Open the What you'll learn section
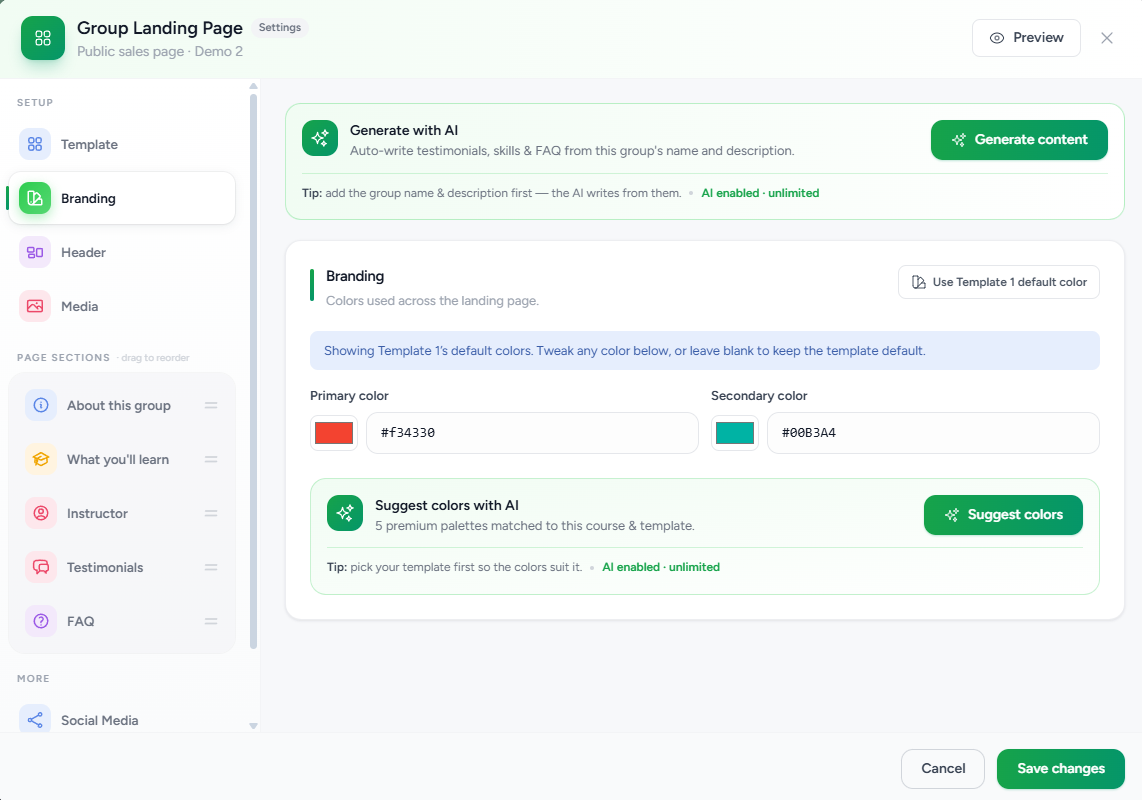 pyautogui.click(x=122, y=459)
